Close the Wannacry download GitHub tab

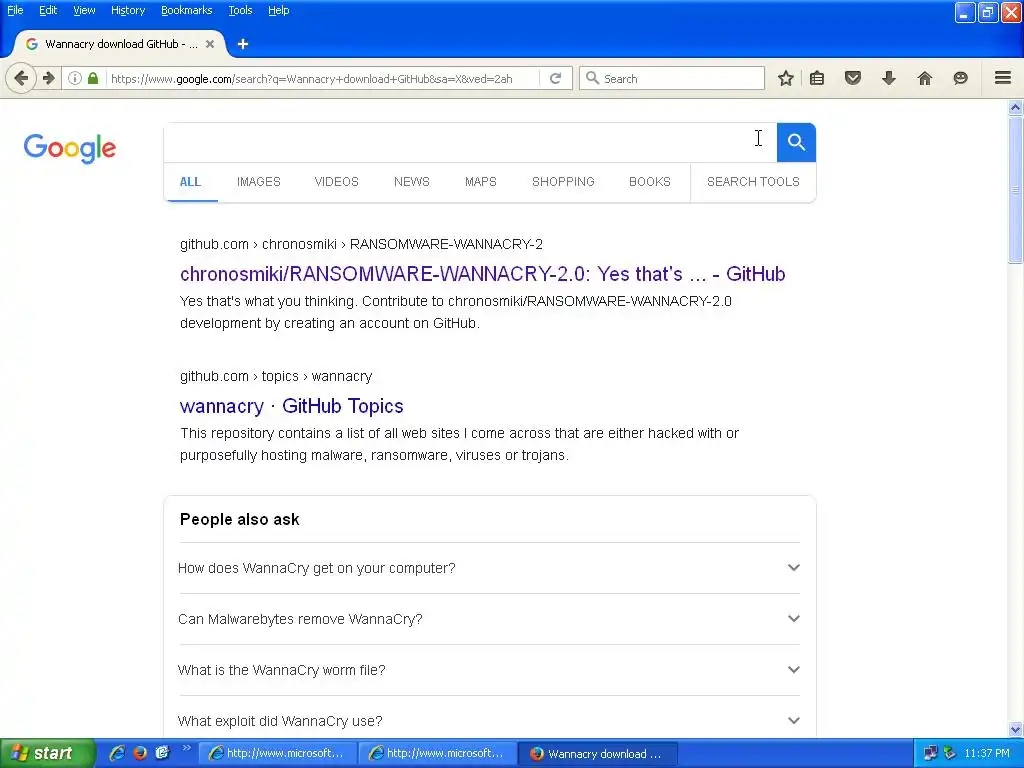tap(210, 44)
